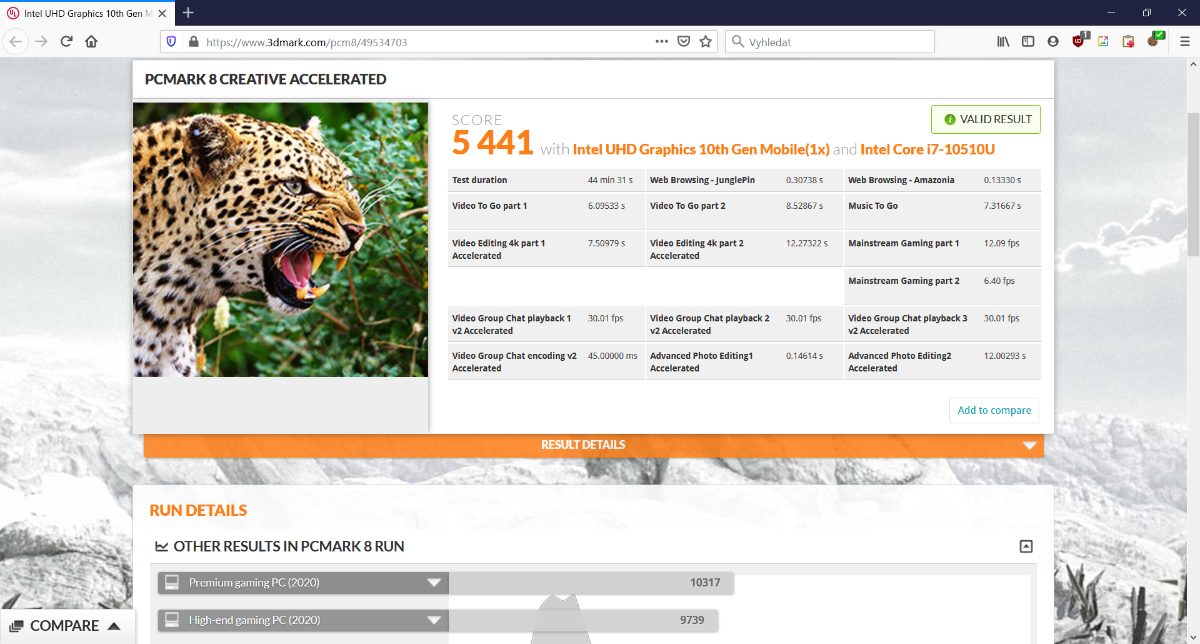Viewport: 1200px width, 644px height.
Task: Open the Firefox hamburger menu
Action: (x=1184, y=42)
